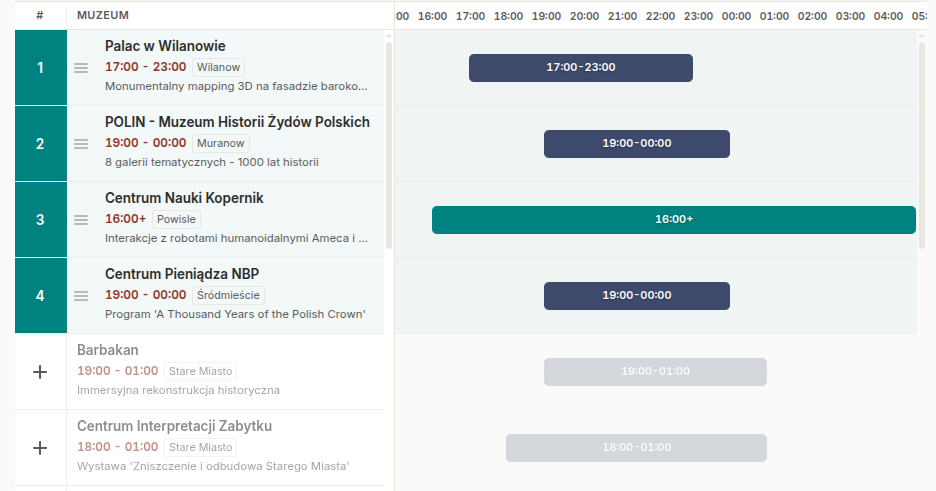936x491 pixels.
Task: Click the POLIN 19:00-00:00 timeline bar
Action: 636,144
